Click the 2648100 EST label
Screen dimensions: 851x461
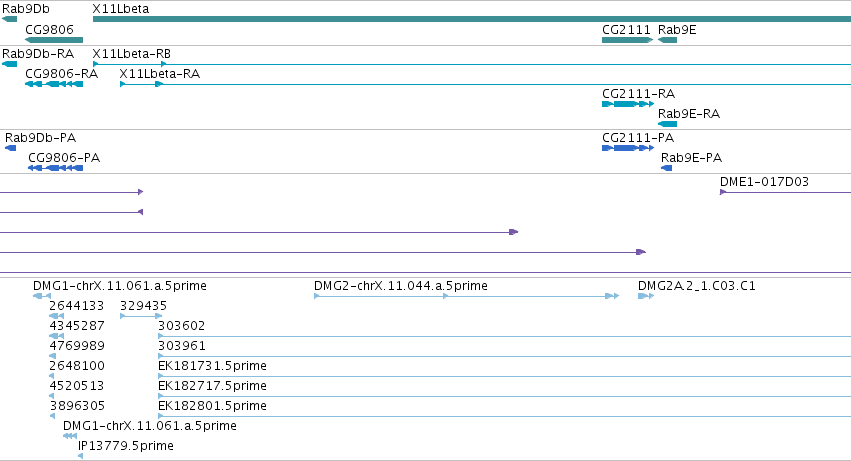(77, 366)
